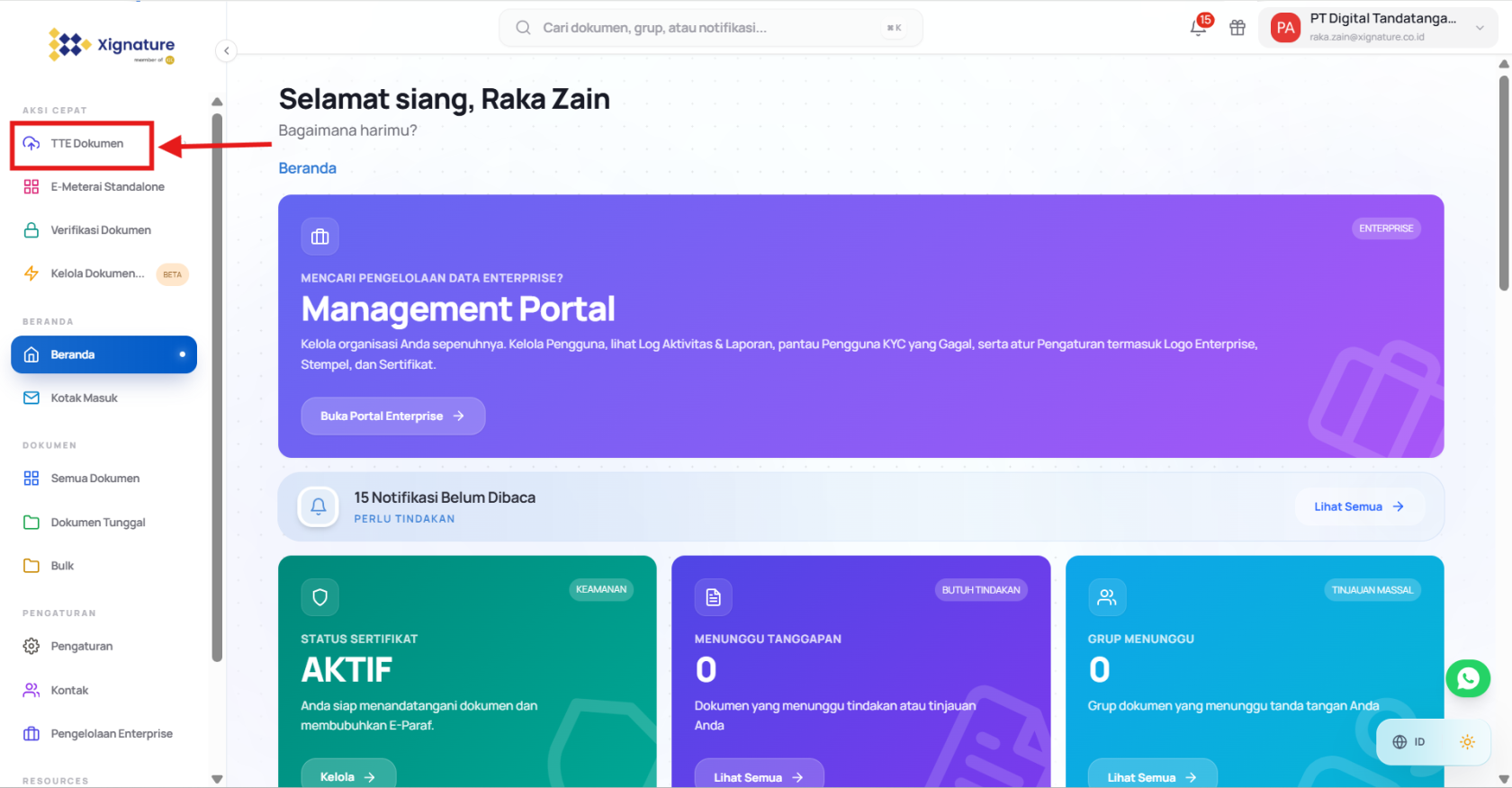Open WhatsApp chat support bubble
The image size is (1512, 788).
(1468, 678)
